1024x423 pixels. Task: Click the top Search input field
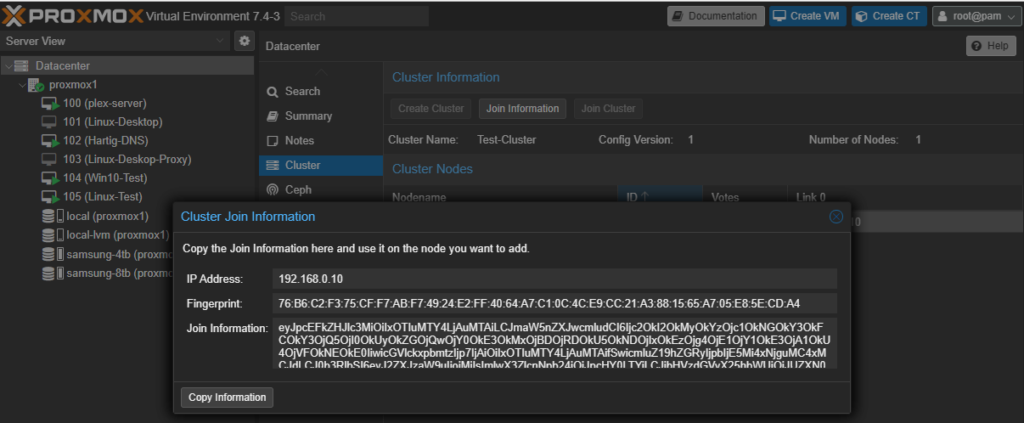tap(357, 16)
